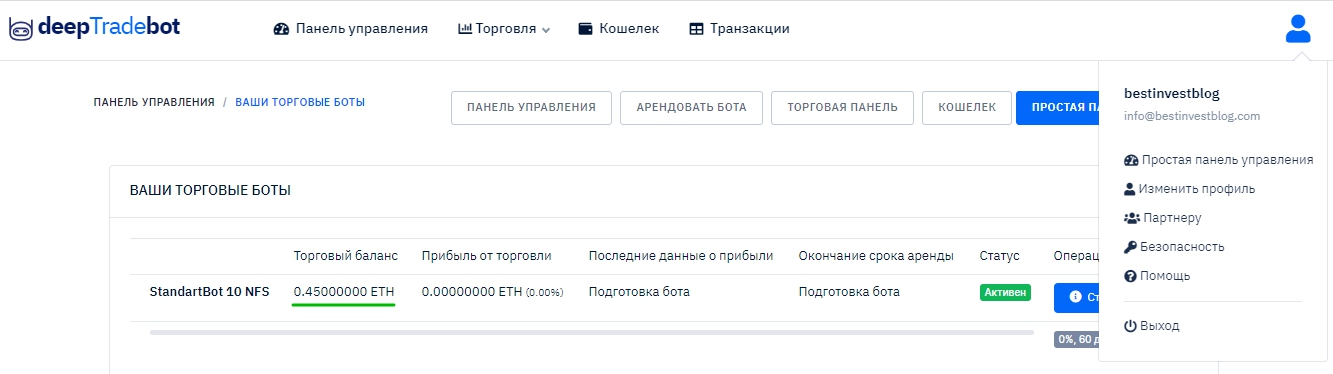Viewport: 1333px width, 374px height.
Task: Click the chart icon next to Торговля
Action: (465, 29)
